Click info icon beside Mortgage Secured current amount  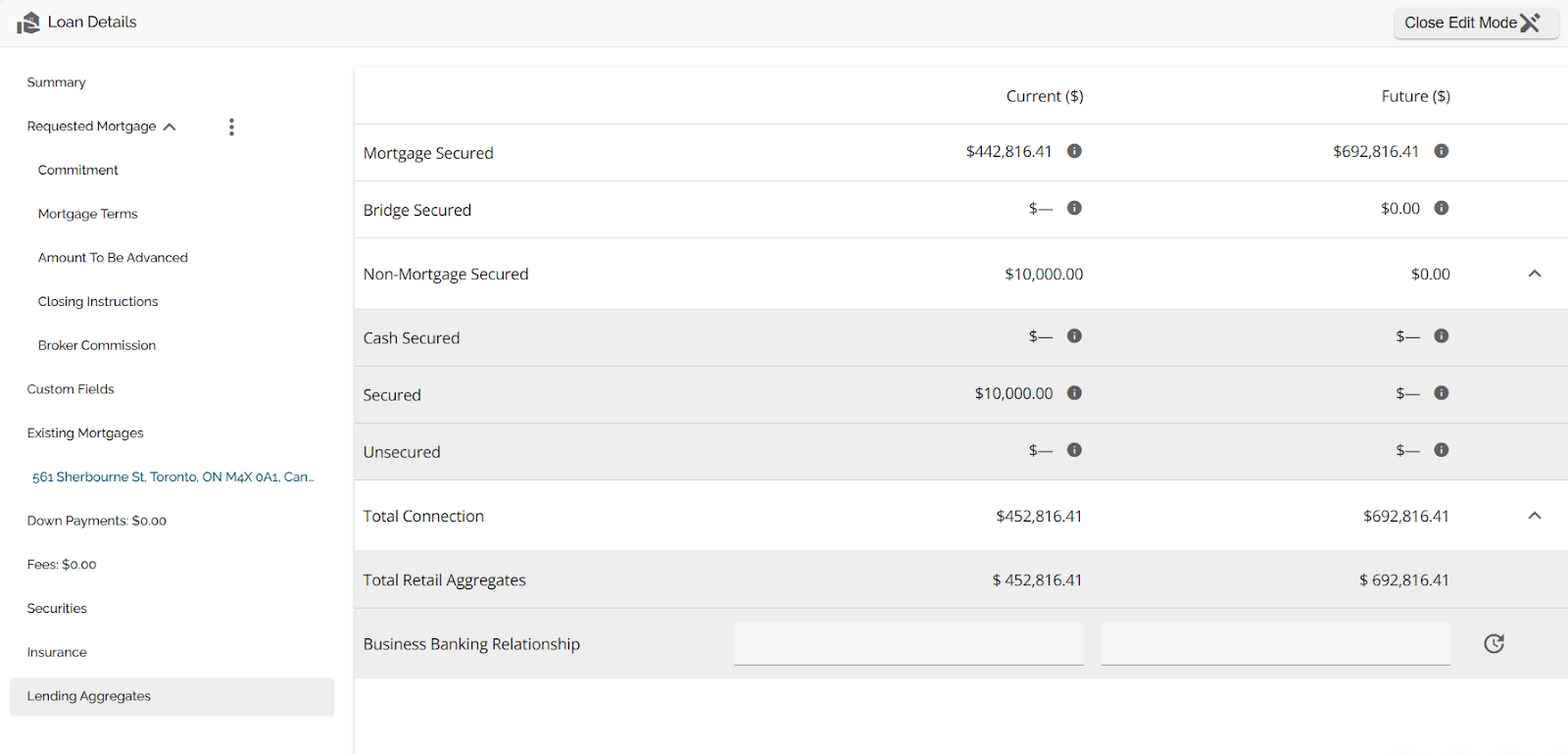click(x=1074, y=151)
